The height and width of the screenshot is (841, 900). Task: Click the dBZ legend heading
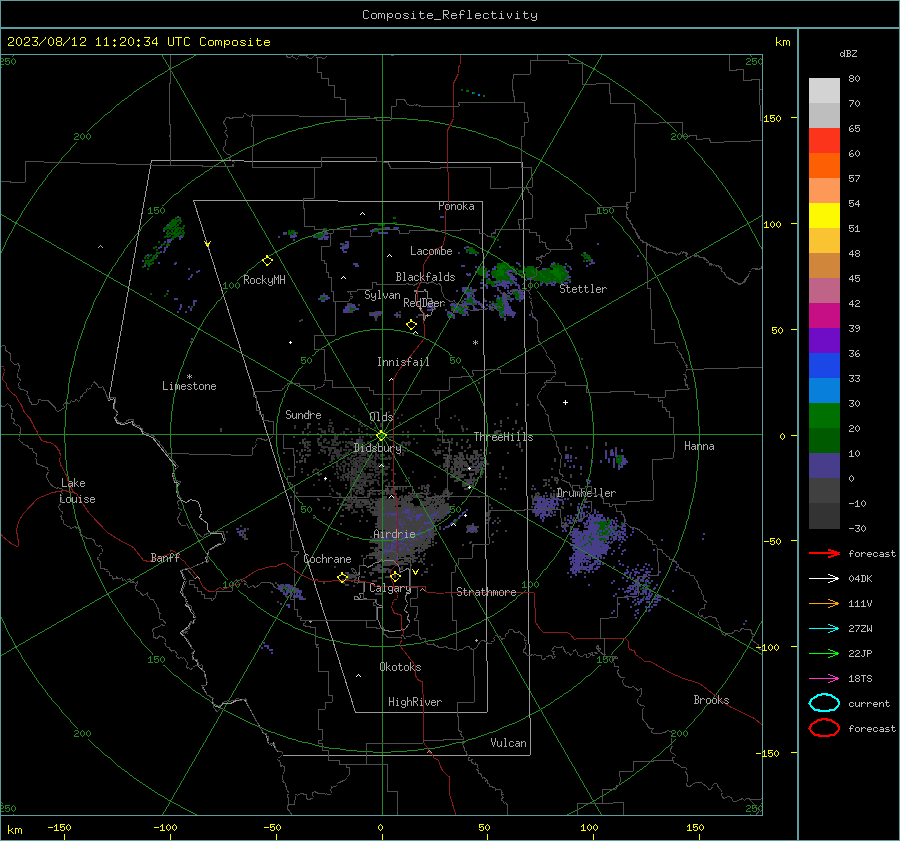(848, 53)
